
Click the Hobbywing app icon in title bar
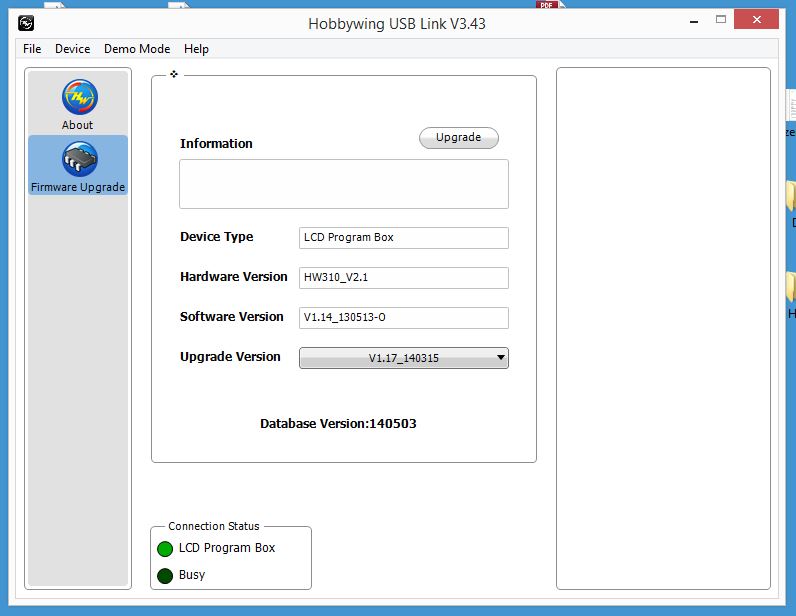click(26, 23)
